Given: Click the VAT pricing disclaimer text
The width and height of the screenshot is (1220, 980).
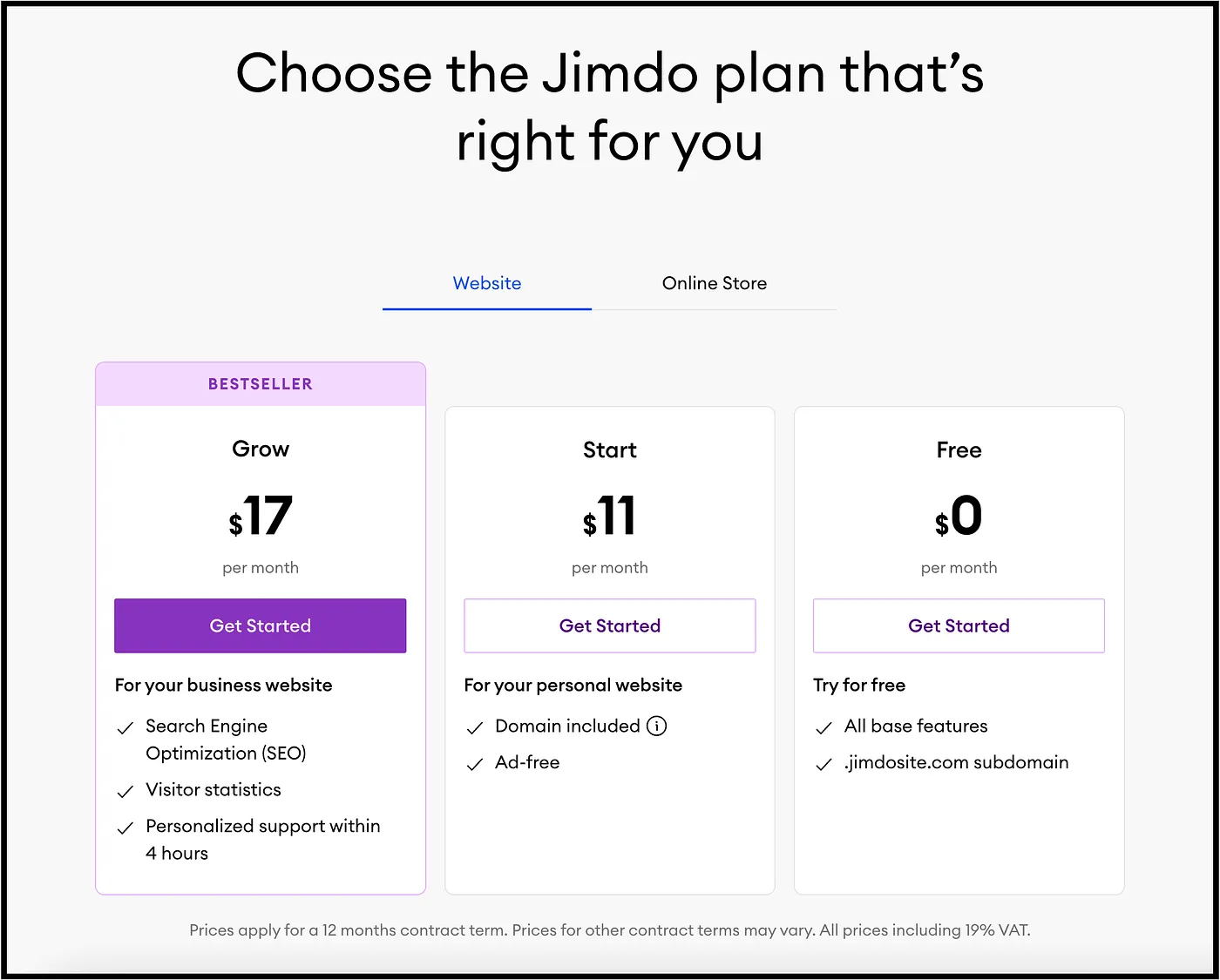Looking at the screenshot, I should (610, 930).
